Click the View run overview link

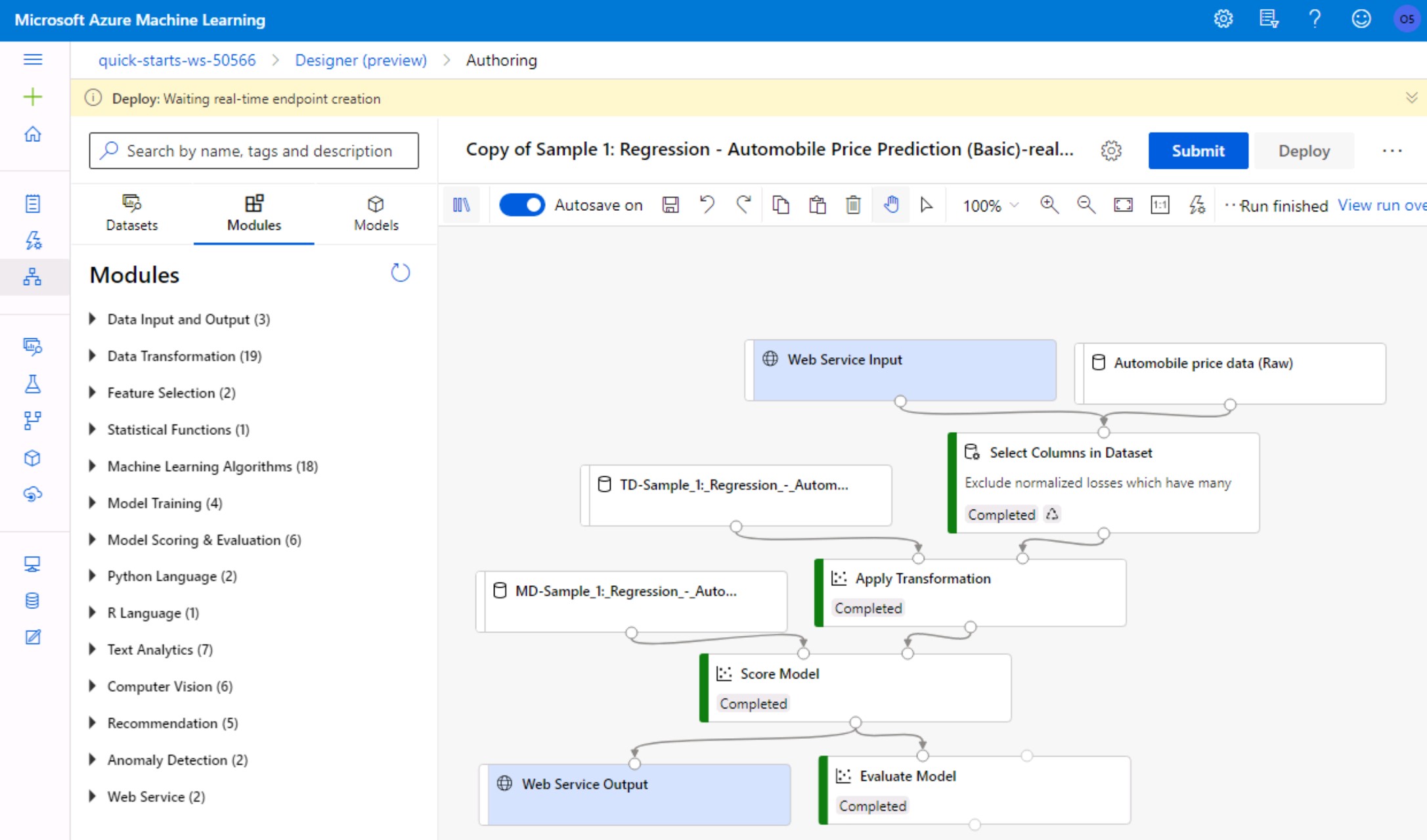click(1382, 206)
